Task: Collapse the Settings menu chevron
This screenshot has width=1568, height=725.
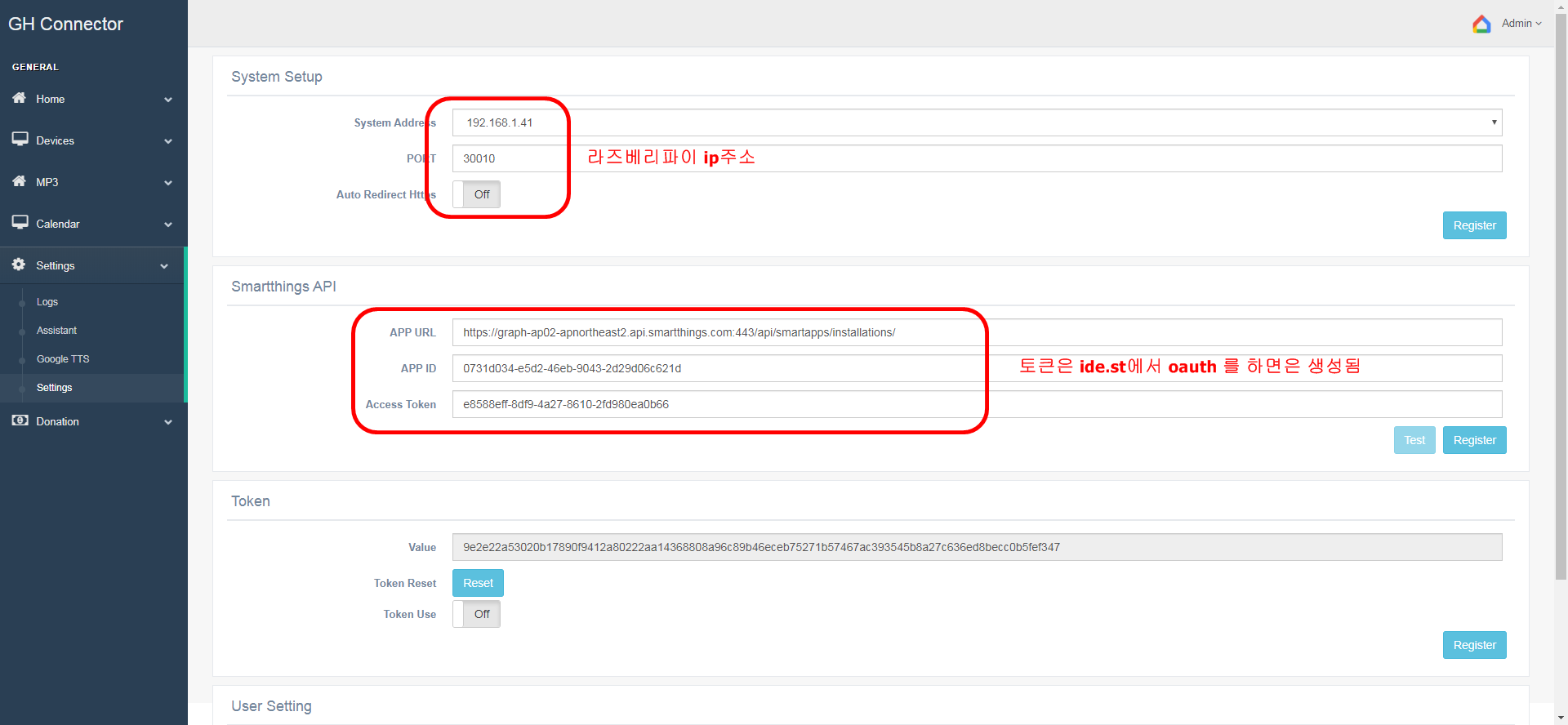Action: coord(164,266)
